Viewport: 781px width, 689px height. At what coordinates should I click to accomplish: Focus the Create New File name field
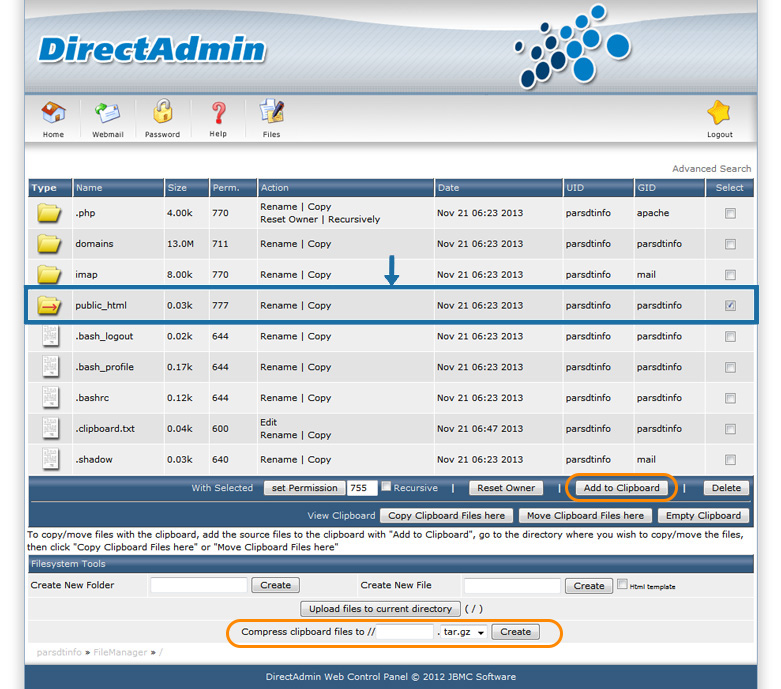coord(513,586)
